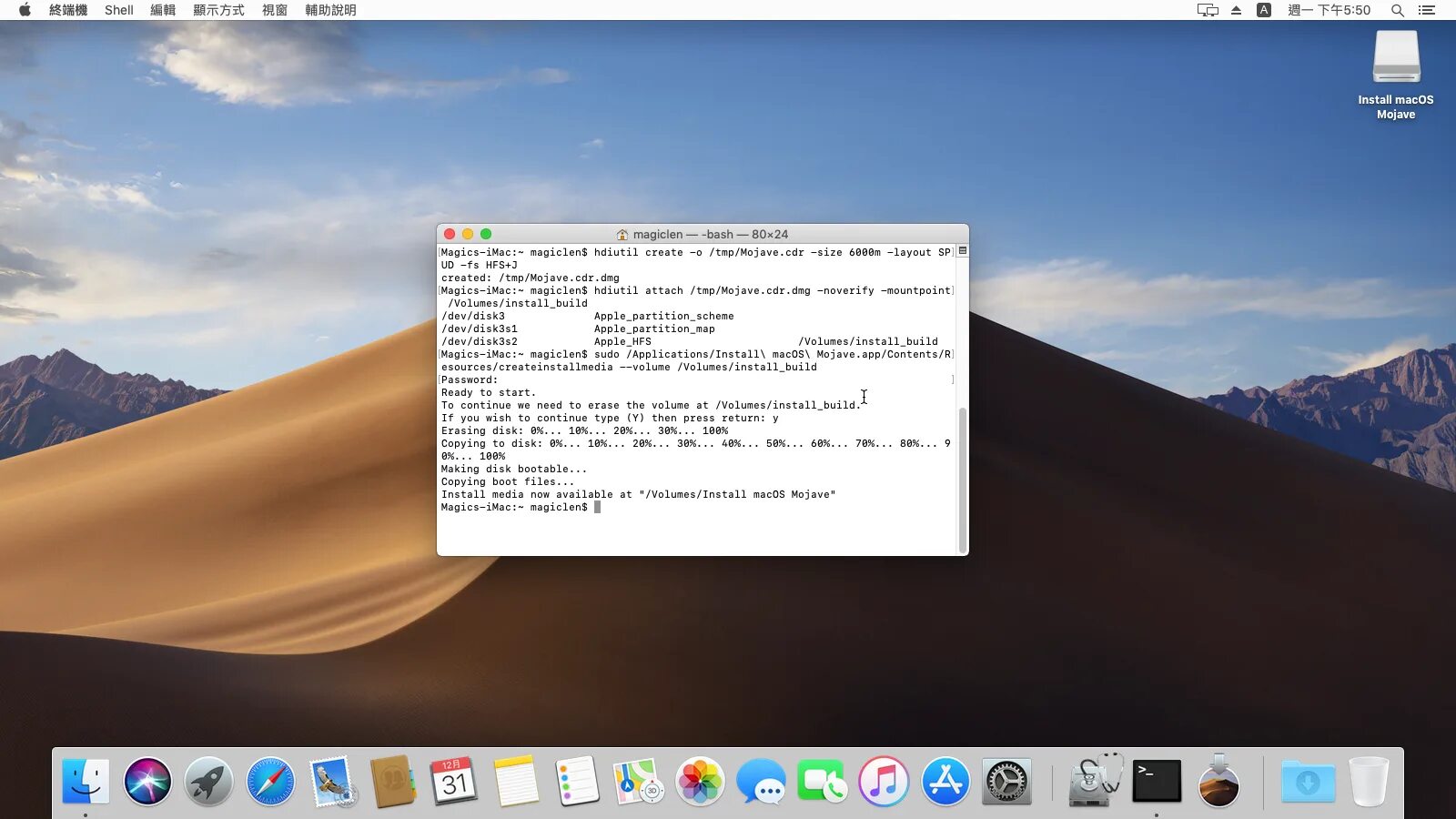The width and height of the screenshot is (1456, 819).
Task: Open Calendar icon showing 31
Action: [x=454, y=781]
